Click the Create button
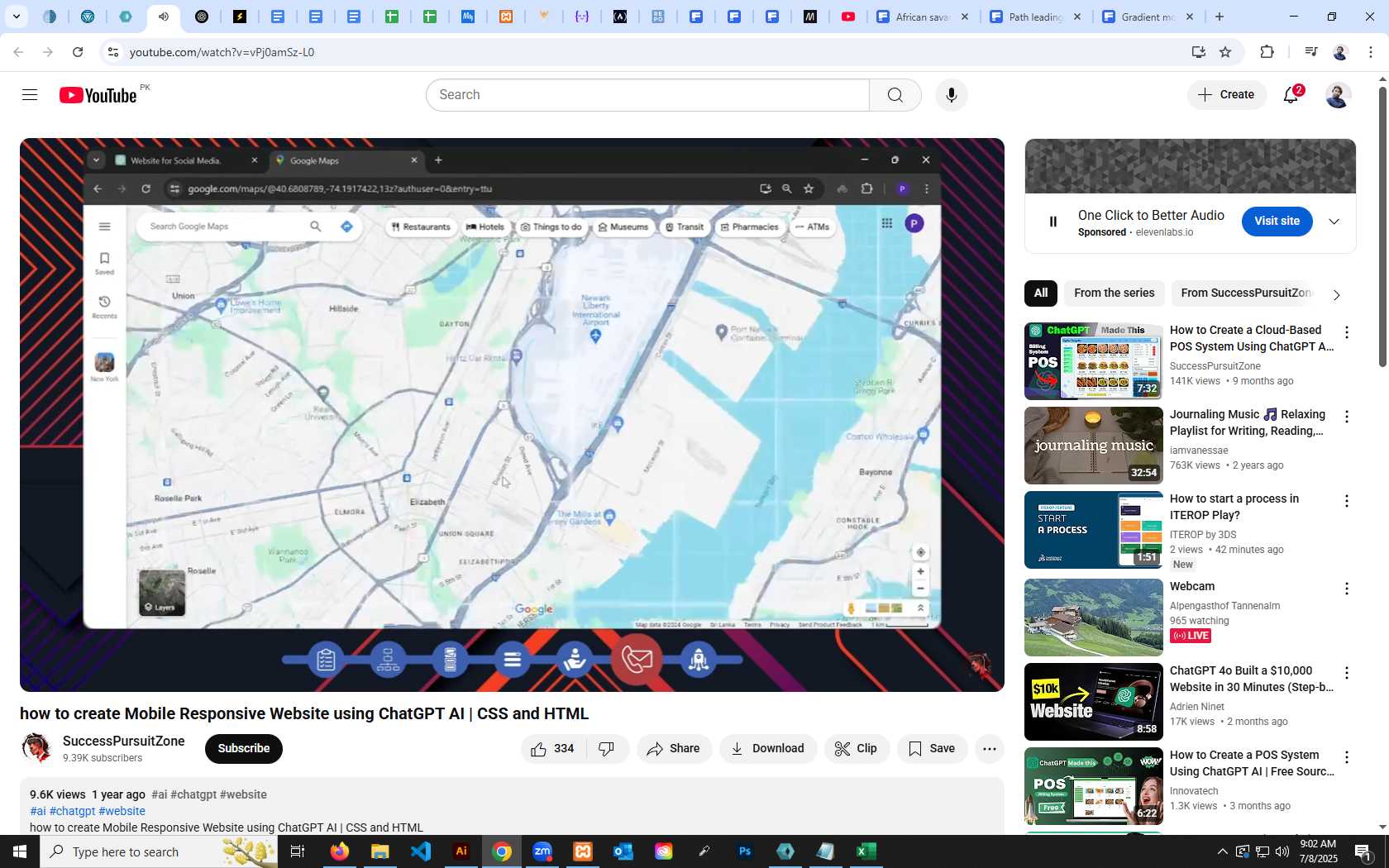The height and width of the screenshot is (868, 1389). (1227, 95)
